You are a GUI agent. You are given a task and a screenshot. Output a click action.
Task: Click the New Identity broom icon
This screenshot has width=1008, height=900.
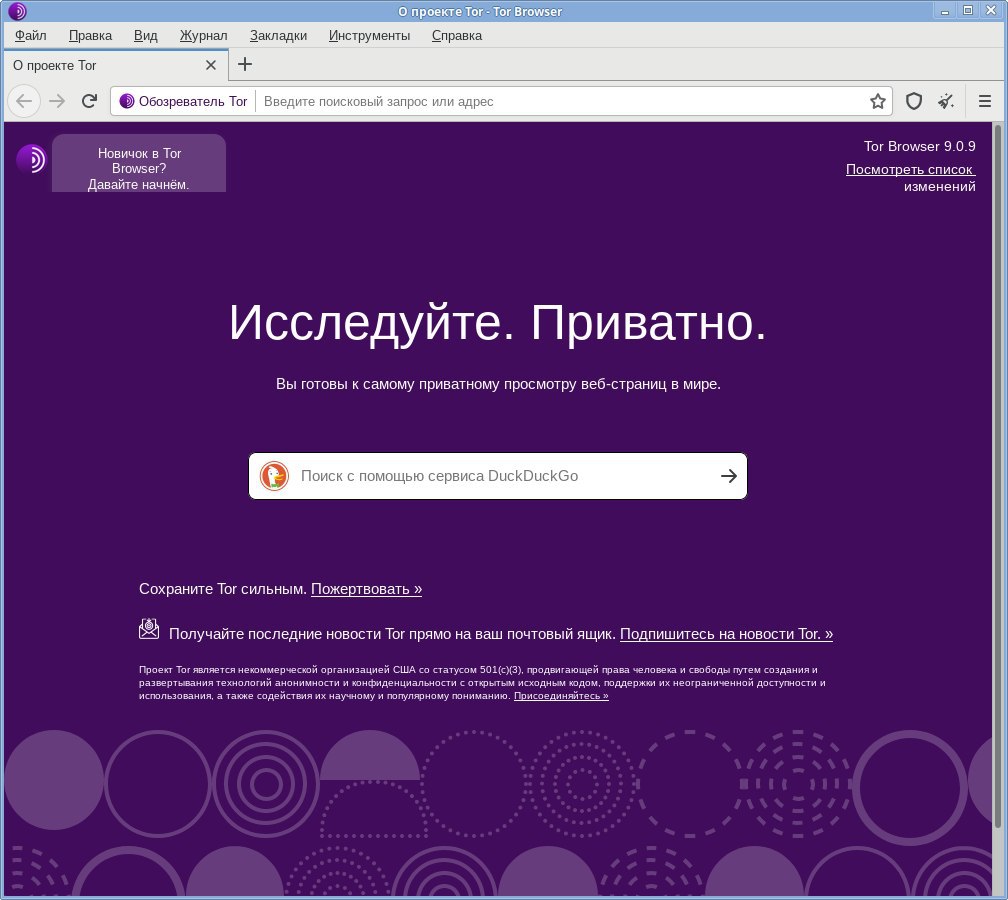[946, 101]
